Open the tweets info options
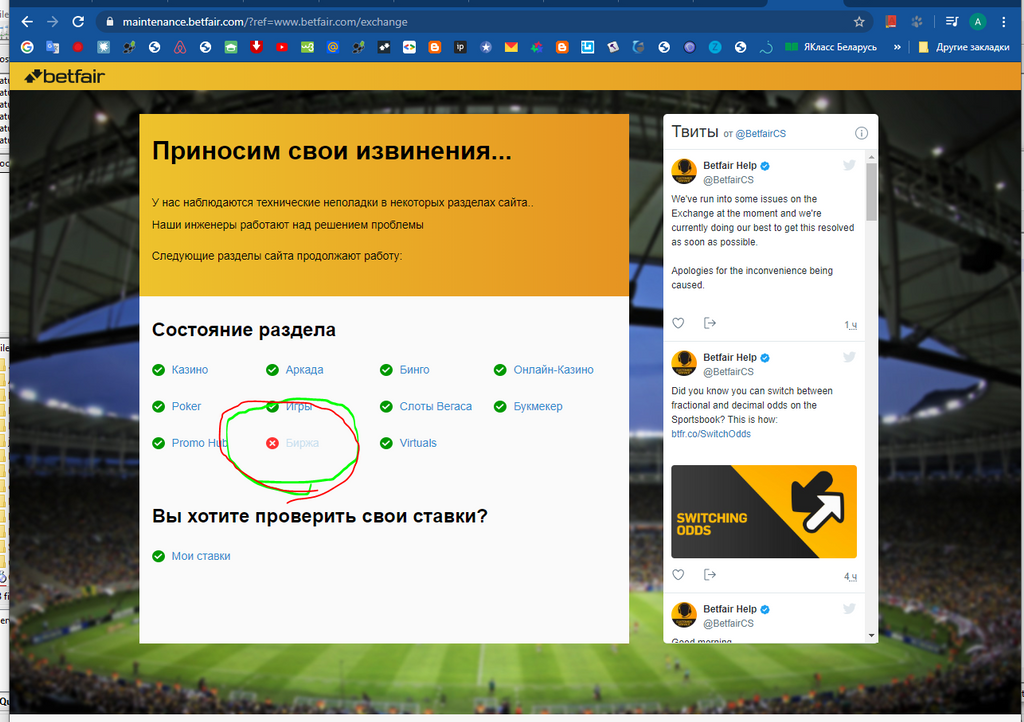1024x722 pixels. click(861, 132)
